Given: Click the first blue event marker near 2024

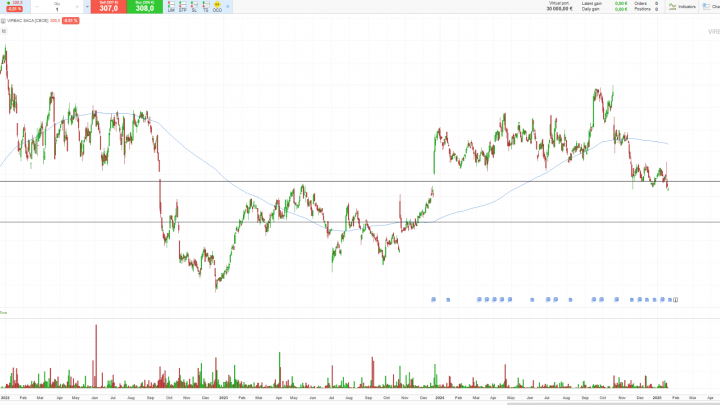Looking at the screenshot, I should (x=432, y=298).
